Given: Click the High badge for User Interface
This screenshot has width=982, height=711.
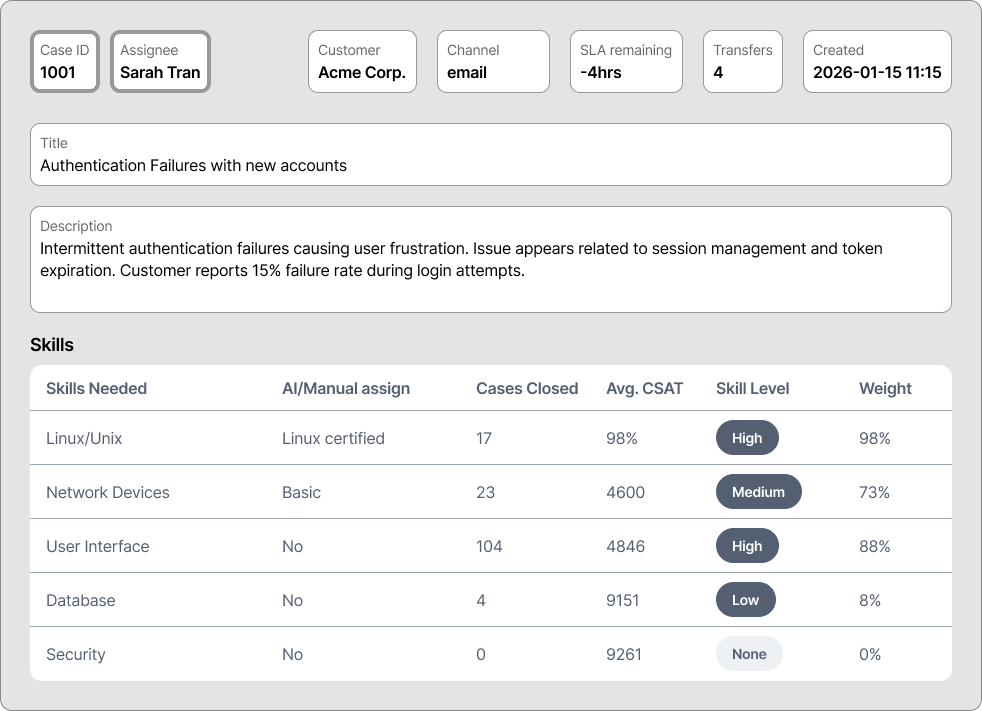Looking at the screenshot, I should point(747,546).
